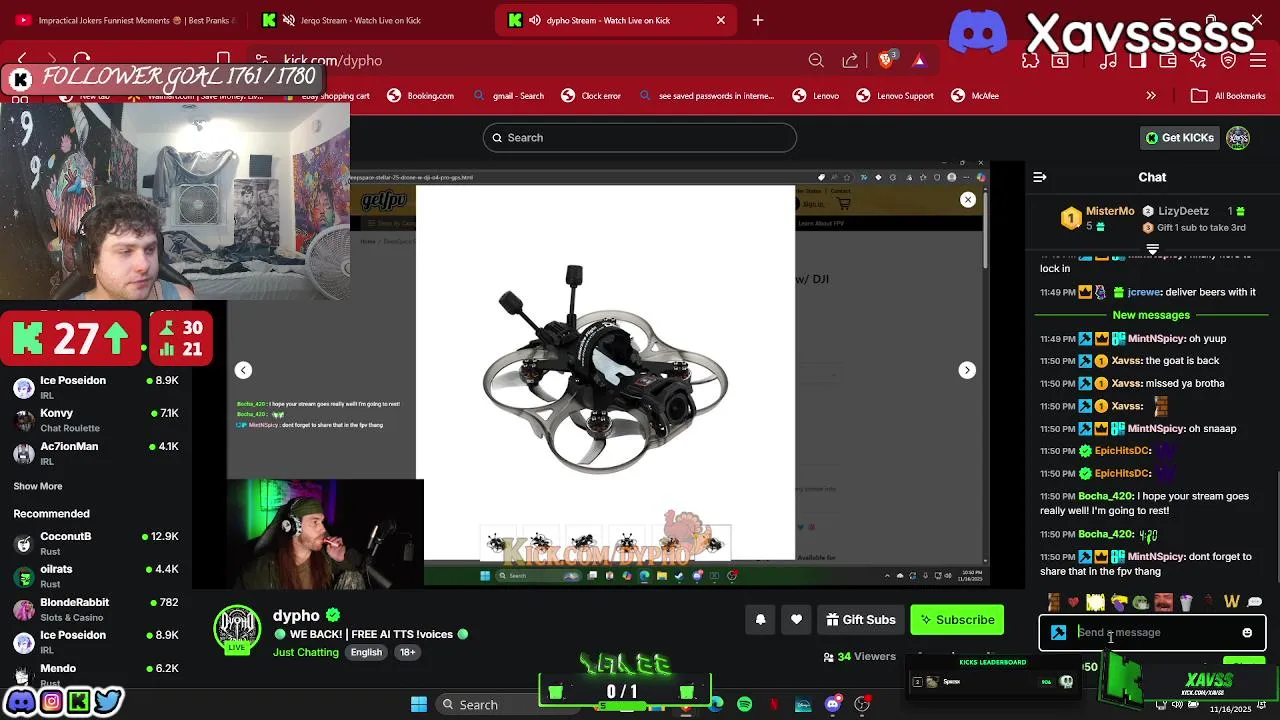Mute the dypho Stream tab speaker icon
This screenshot has width=1280, height=720.
click(x=535, y=20)
